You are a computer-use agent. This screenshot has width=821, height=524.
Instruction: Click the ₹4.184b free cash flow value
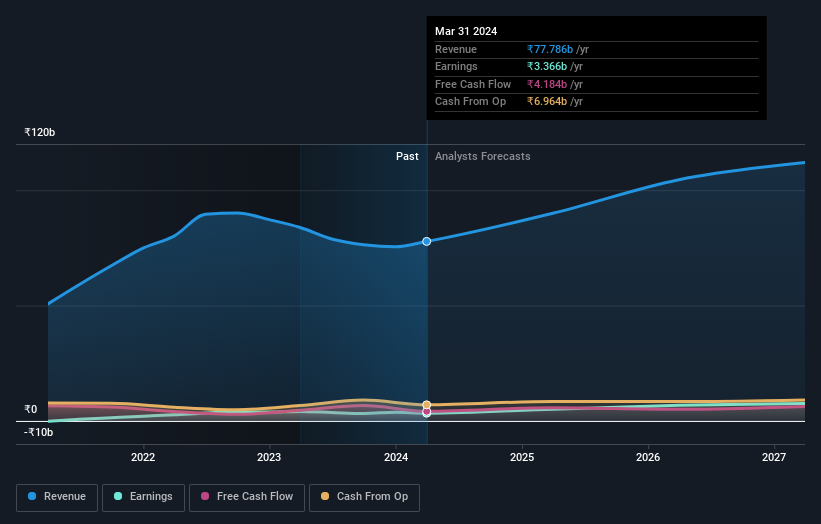547,84
